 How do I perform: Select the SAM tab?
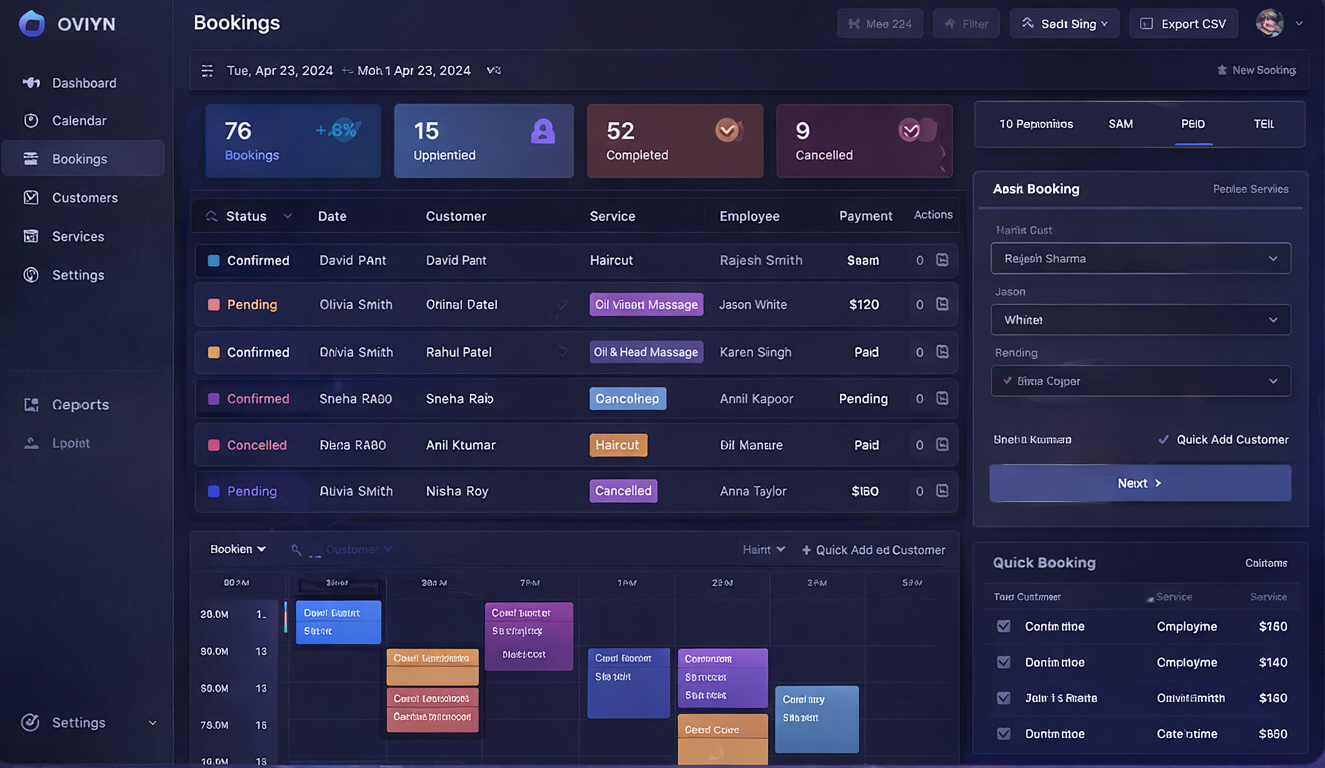[1120, 124]
